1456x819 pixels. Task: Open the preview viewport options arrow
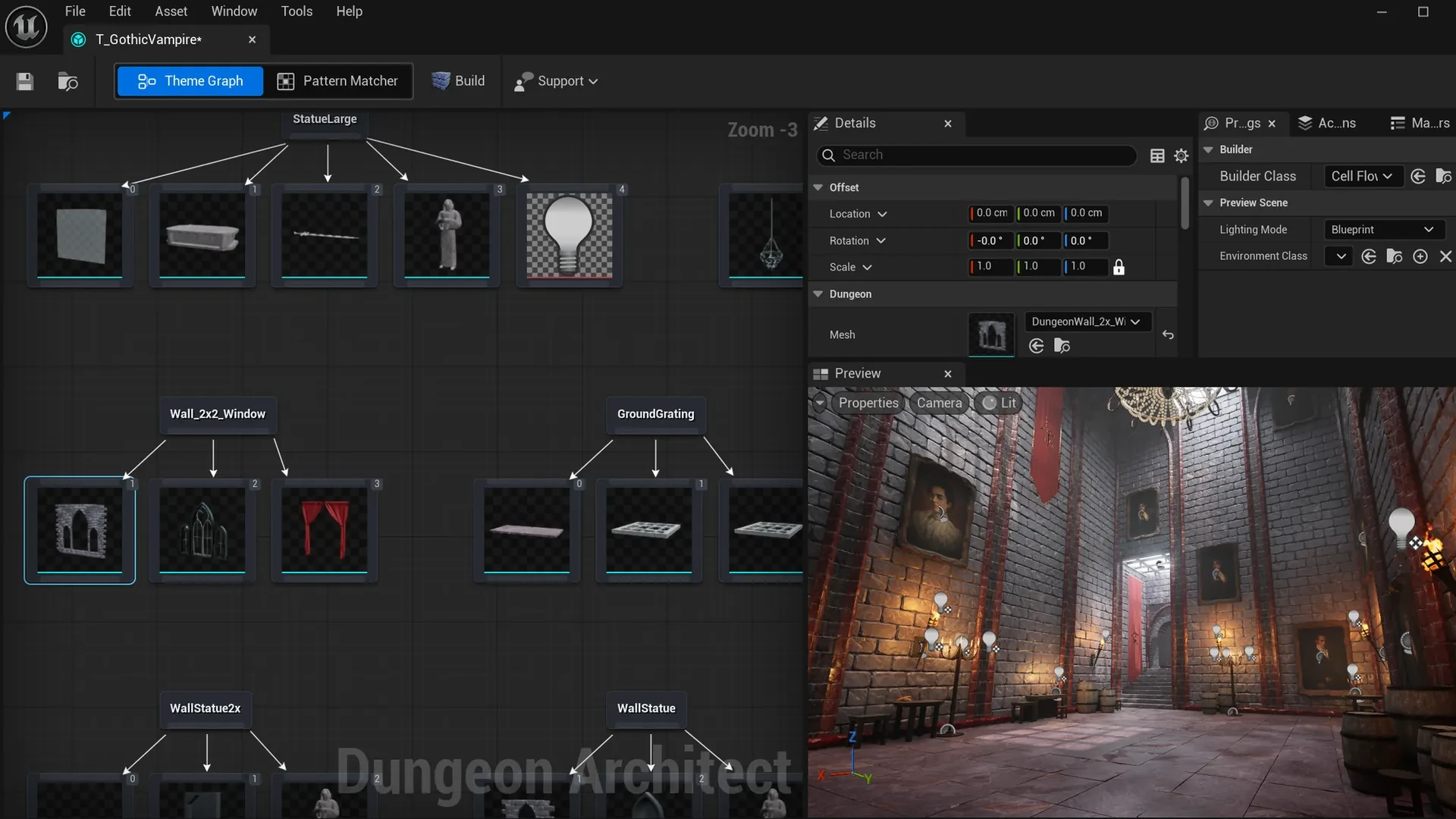819,403
